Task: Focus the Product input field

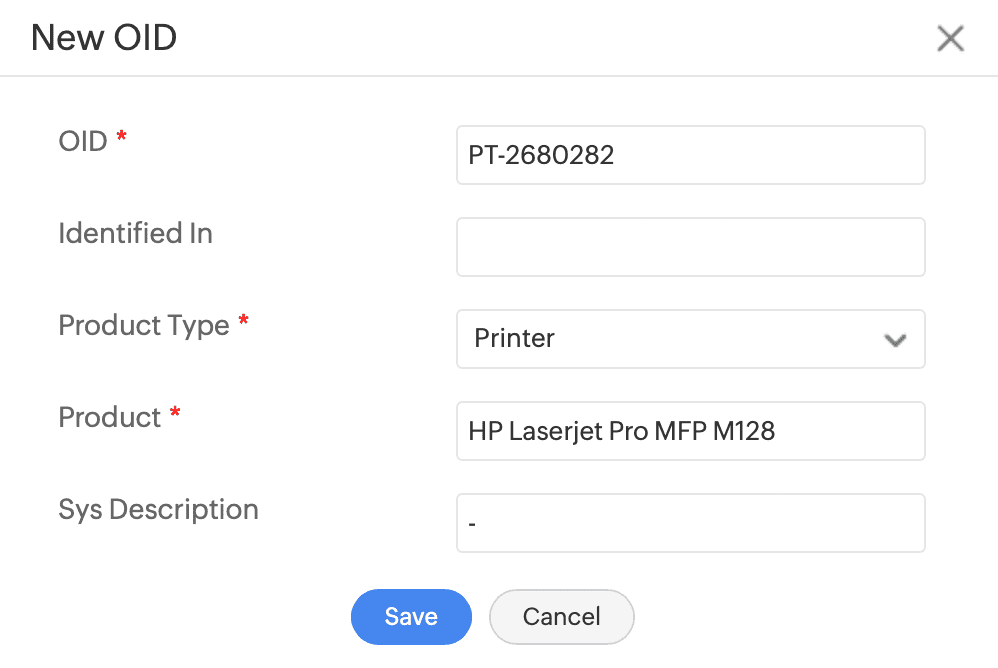Action: [x=690, y=431]
